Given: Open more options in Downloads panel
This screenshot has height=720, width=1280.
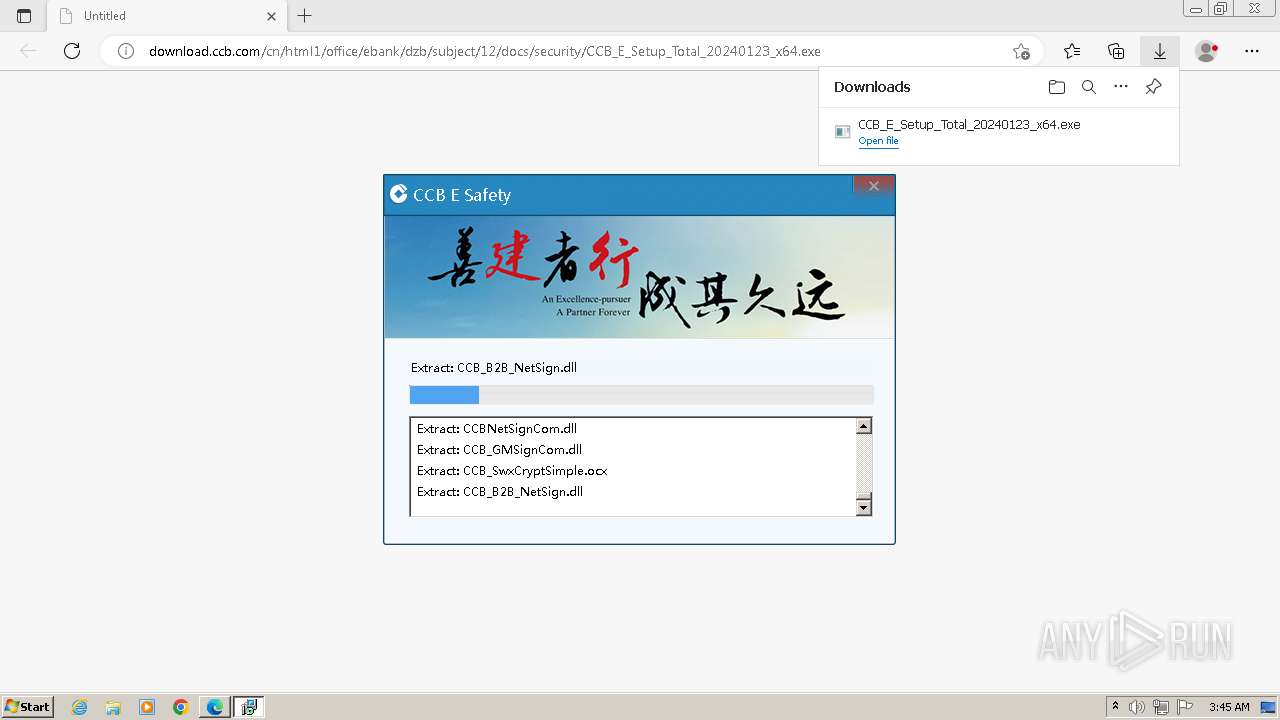Looking at the screenshot, I should pyautogui.click(x=1121, y=87).
